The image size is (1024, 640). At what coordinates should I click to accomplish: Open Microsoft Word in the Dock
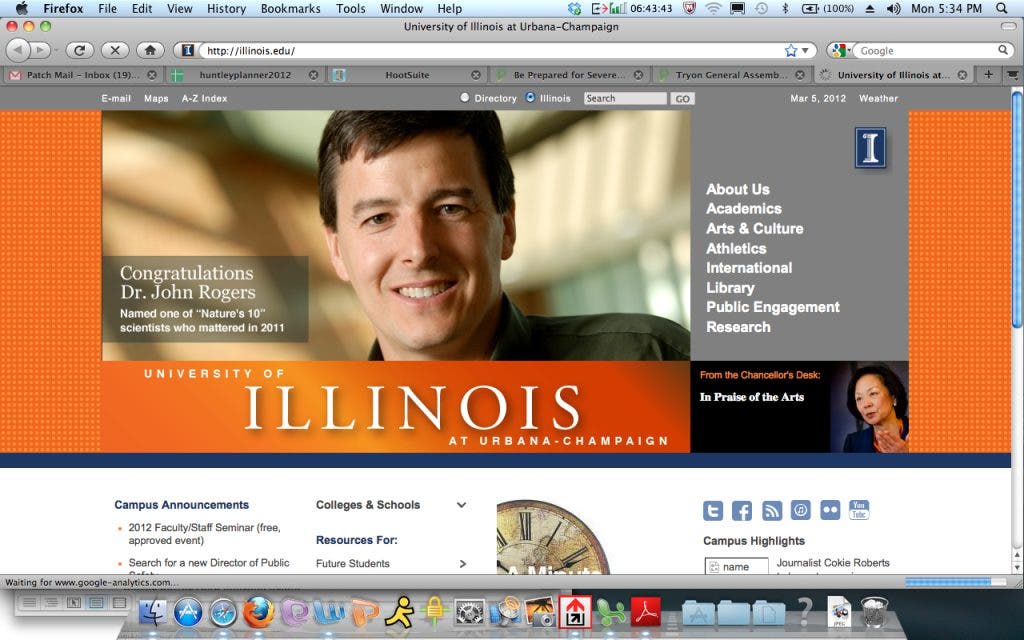[x=328, y=613]
